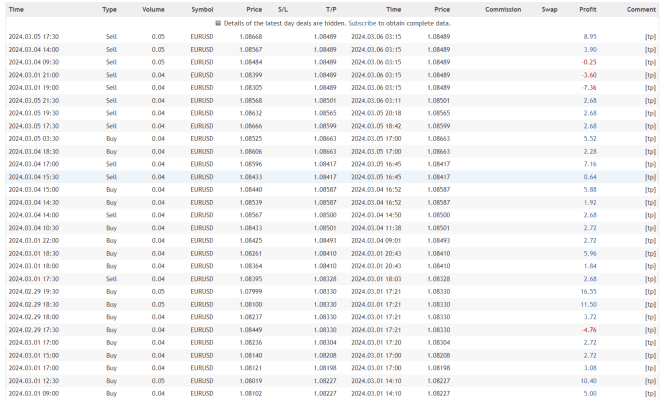Click the Type column header
Screen dimensions: 663x400
coord(109,9)
